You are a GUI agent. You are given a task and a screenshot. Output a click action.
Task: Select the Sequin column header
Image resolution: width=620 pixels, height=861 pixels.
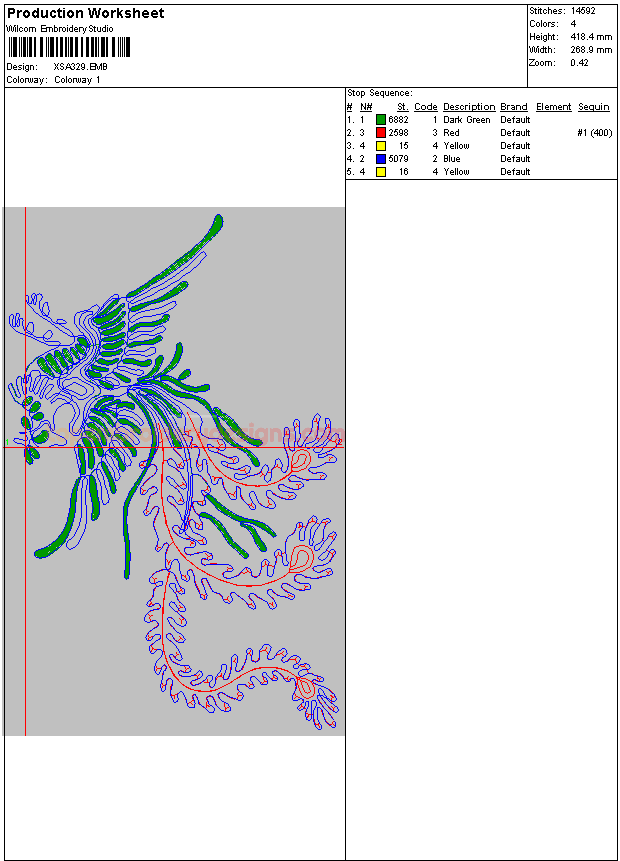coord(593,107)
